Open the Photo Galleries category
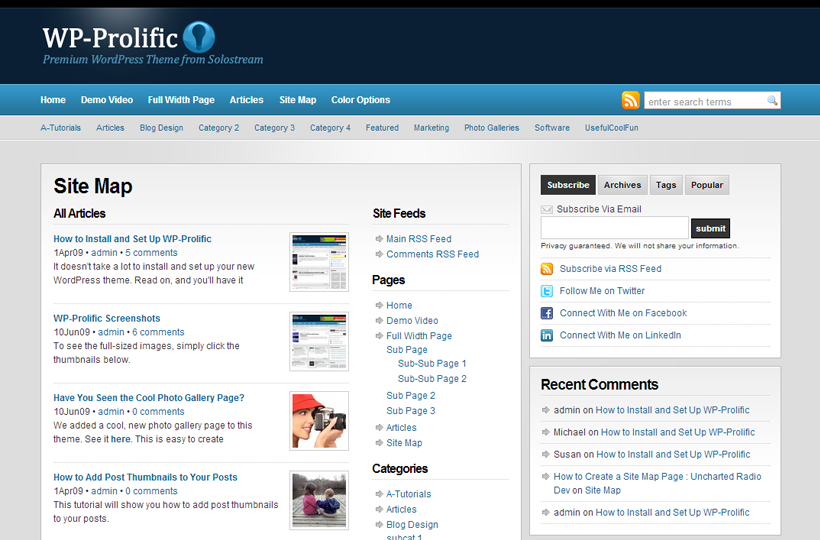The image size is (820, 540). point(492,128)
